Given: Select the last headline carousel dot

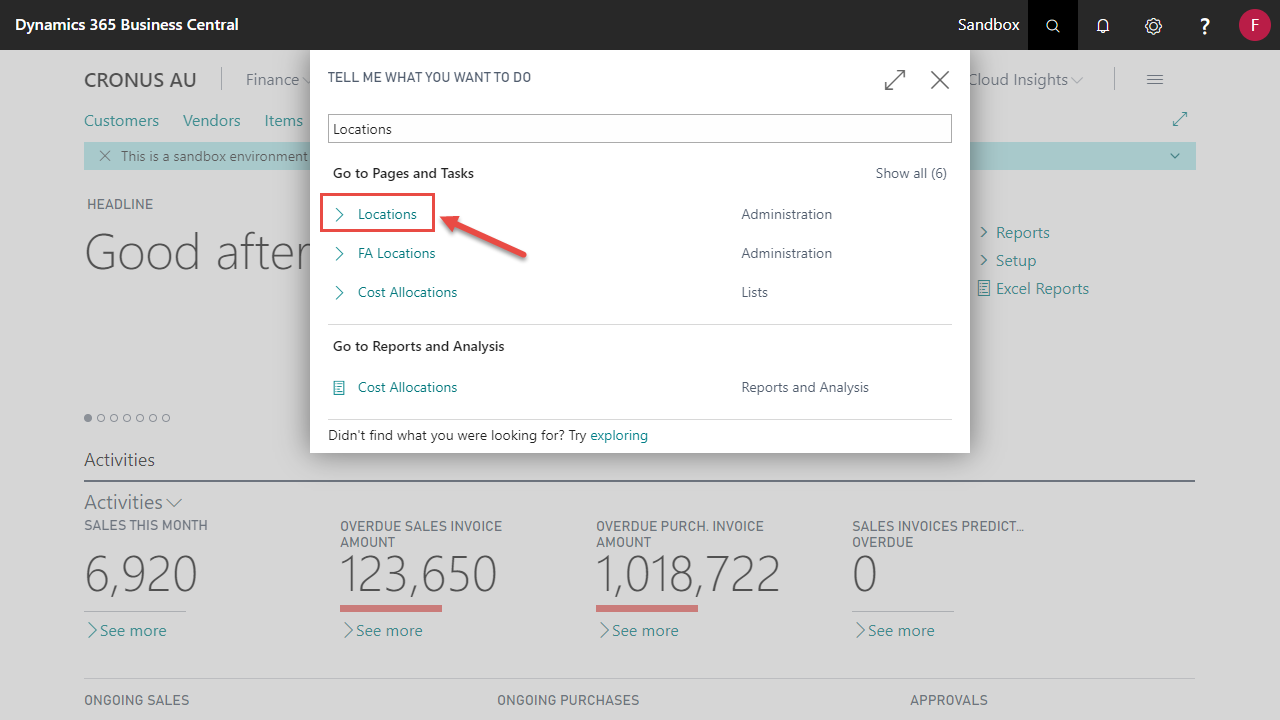Looking at the screenshot, I should point(166,418).
